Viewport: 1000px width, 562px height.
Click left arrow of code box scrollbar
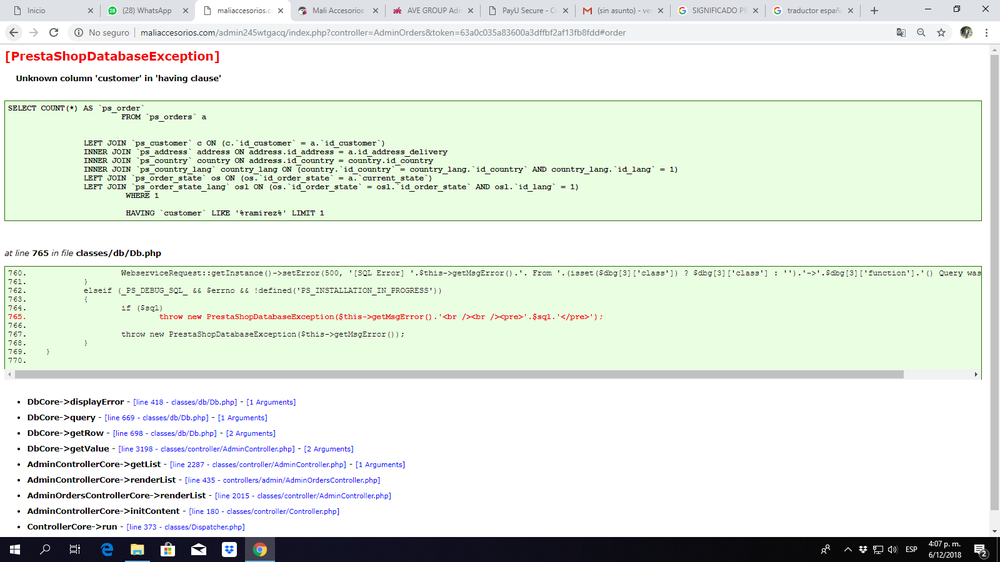click(x=10, y=374)
